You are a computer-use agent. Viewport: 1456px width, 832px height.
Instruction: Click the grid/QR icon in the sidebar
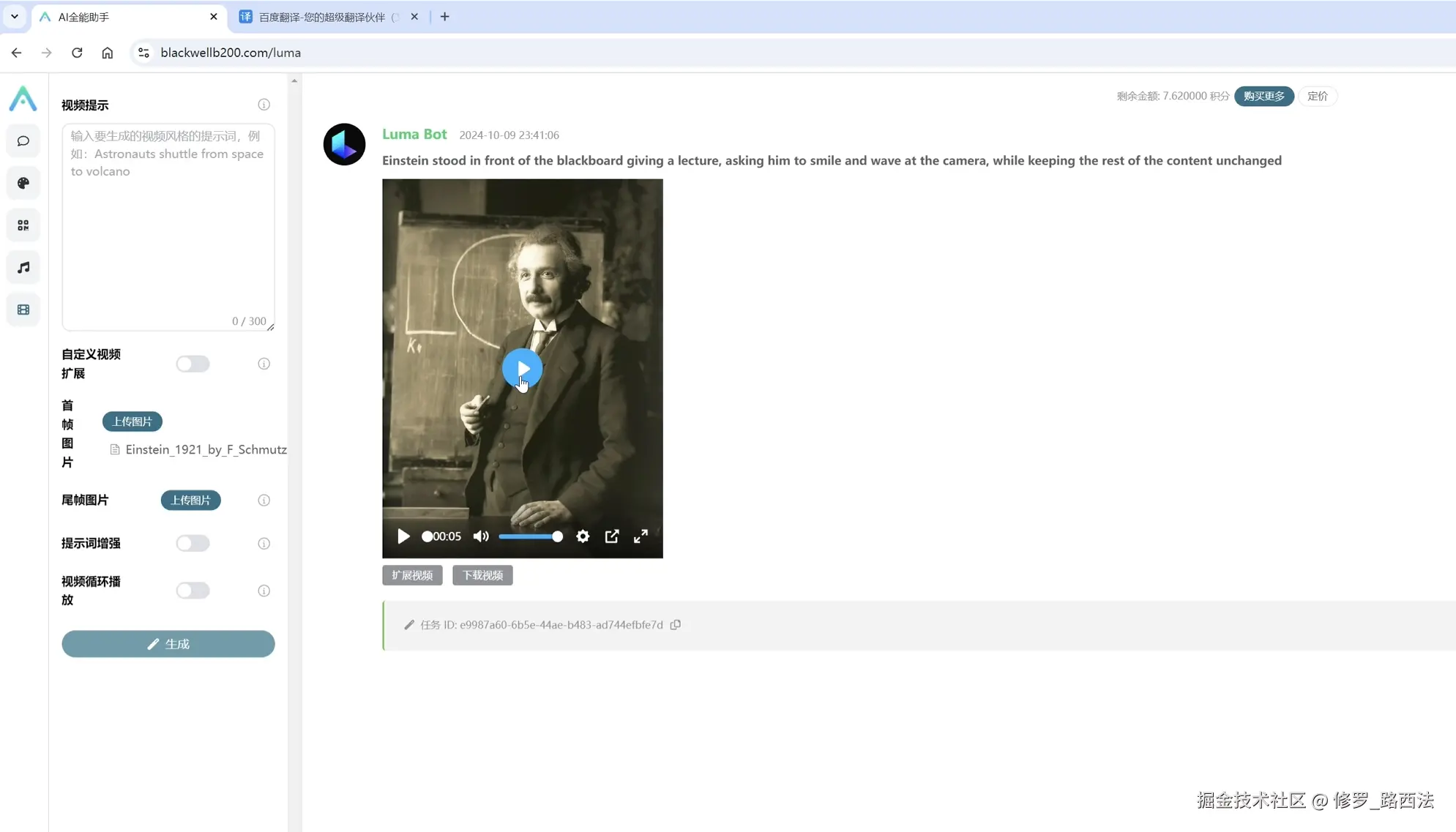[x=23, y=225]
